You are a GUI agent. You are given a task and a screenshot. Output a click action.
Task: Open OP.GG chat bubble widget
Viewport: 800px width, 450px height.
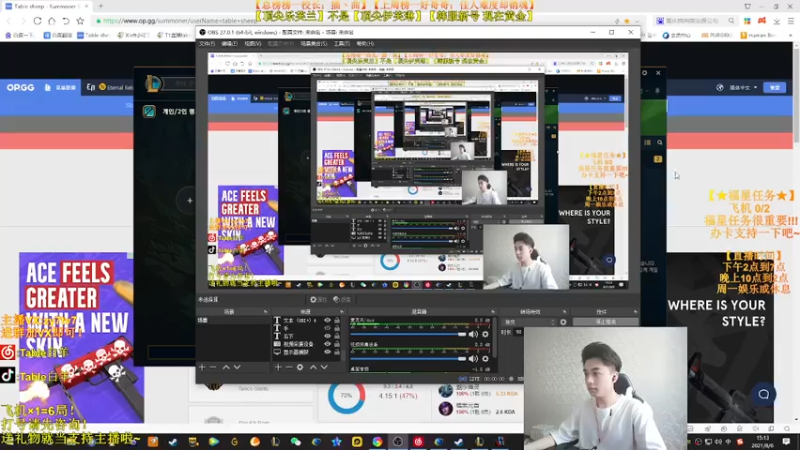pyautogui.click(x=763, y=394)
